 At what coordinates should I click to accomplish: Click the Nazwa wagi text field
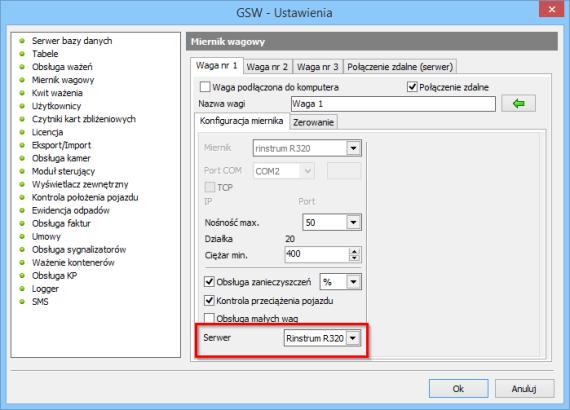(393, 104)
